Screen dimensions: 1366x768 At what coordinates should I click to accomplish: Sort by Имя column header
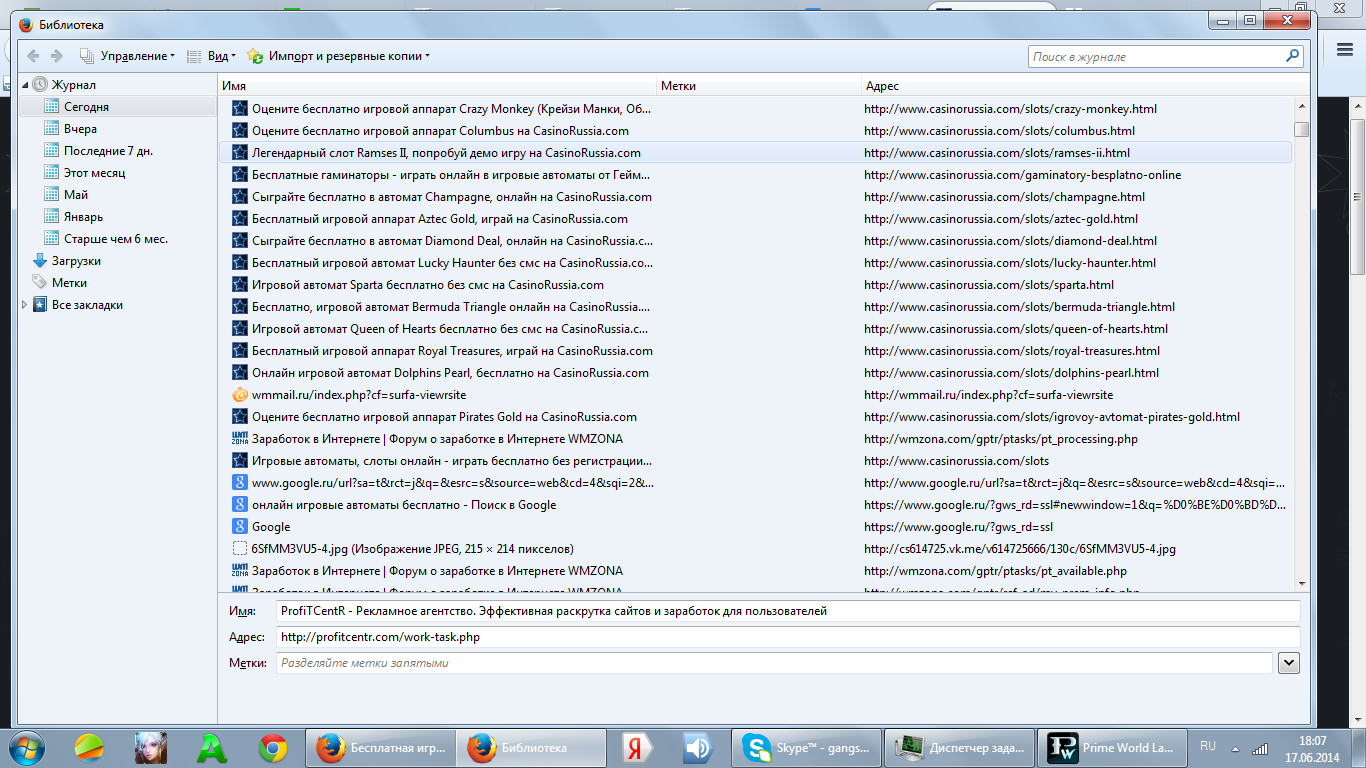point(438,86)
